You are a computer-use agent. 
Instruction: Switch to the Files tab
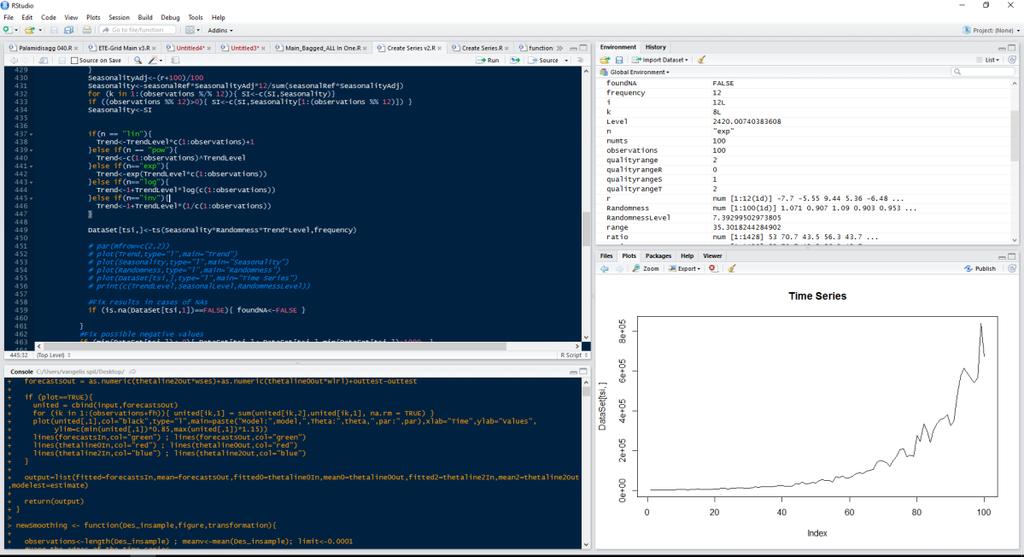coord(606,256)
